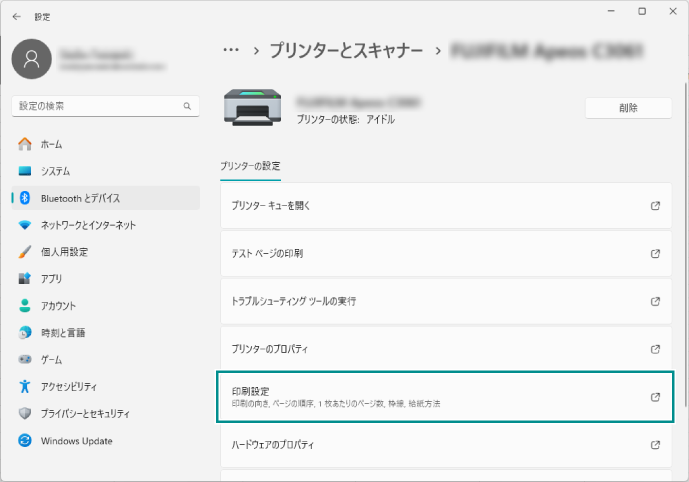Click the search magnifier icon

[187, 105]
